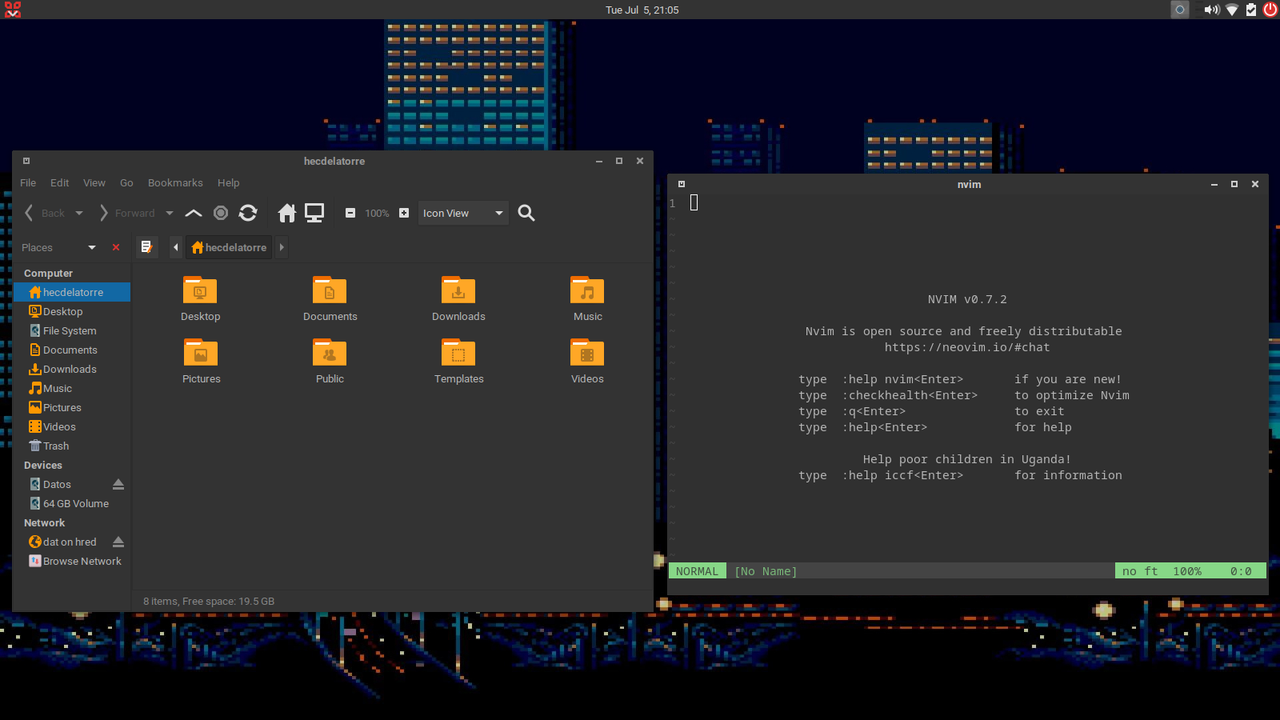1280x720 pixels.
Task: Go to parent directory with the up-arrow icon
Action: (x=193, y=212)
